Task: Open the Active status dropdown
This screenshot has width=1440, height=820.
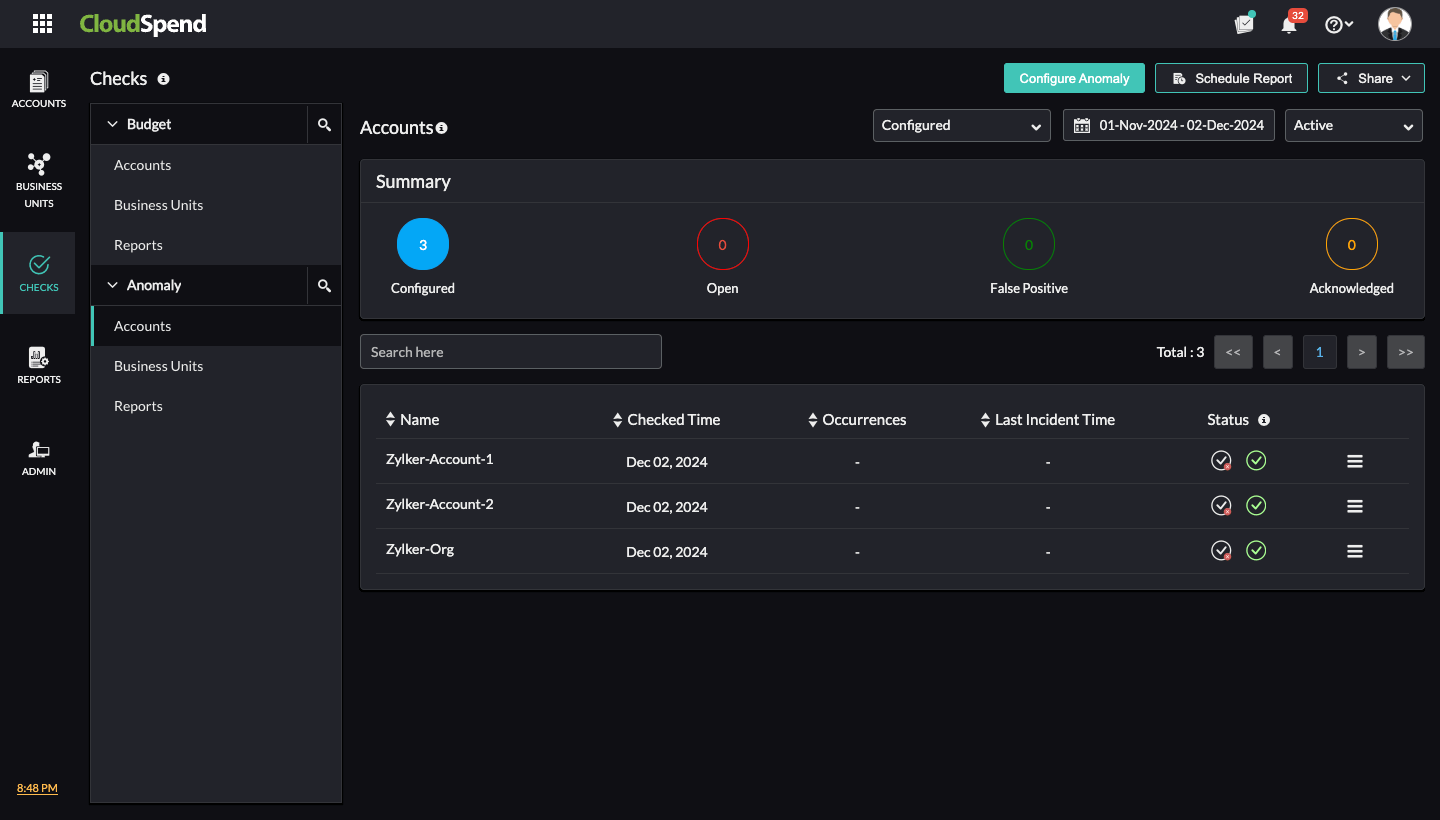Action: pyautogui.click(x=1353, y=126)
